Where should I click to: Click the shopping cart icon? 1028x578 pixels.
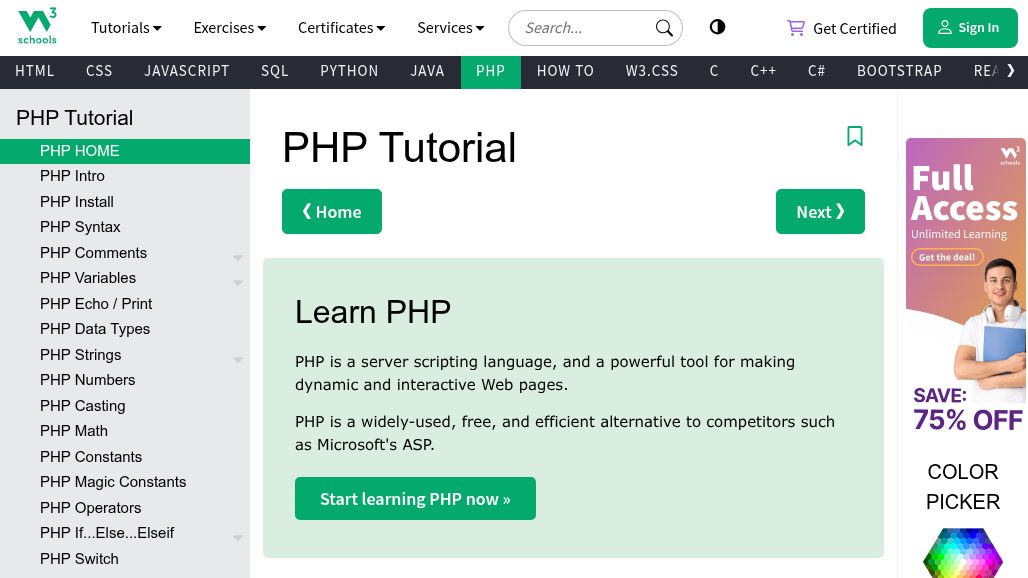796,28
